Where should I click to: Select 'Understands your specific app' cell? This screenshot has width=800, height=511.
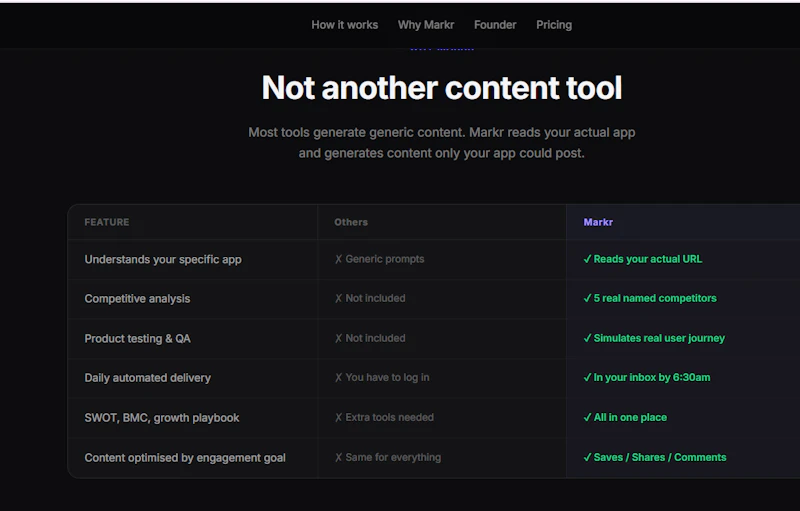(163, 260)
